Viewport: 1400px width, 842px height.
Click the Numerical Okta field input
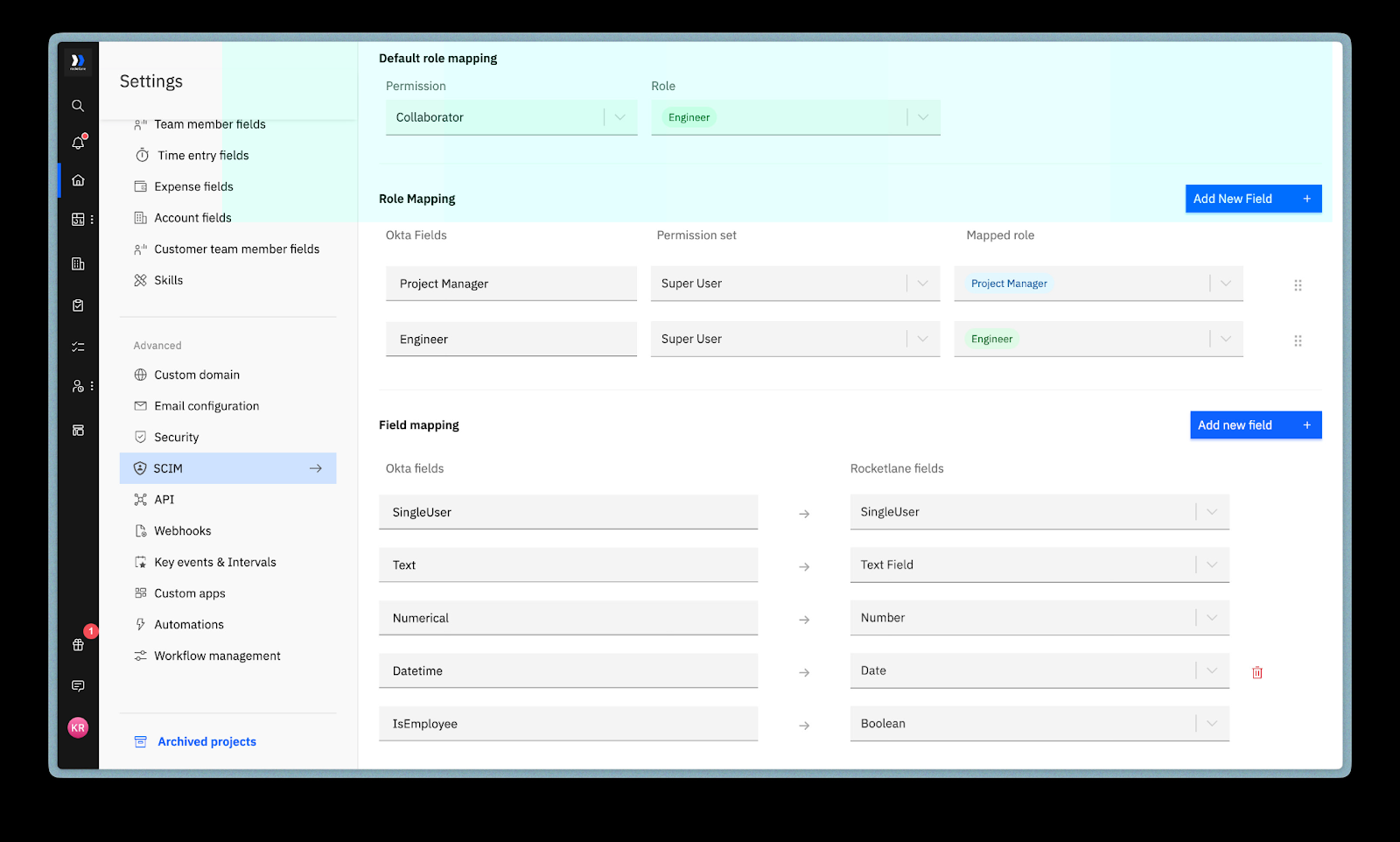point(568,618)
